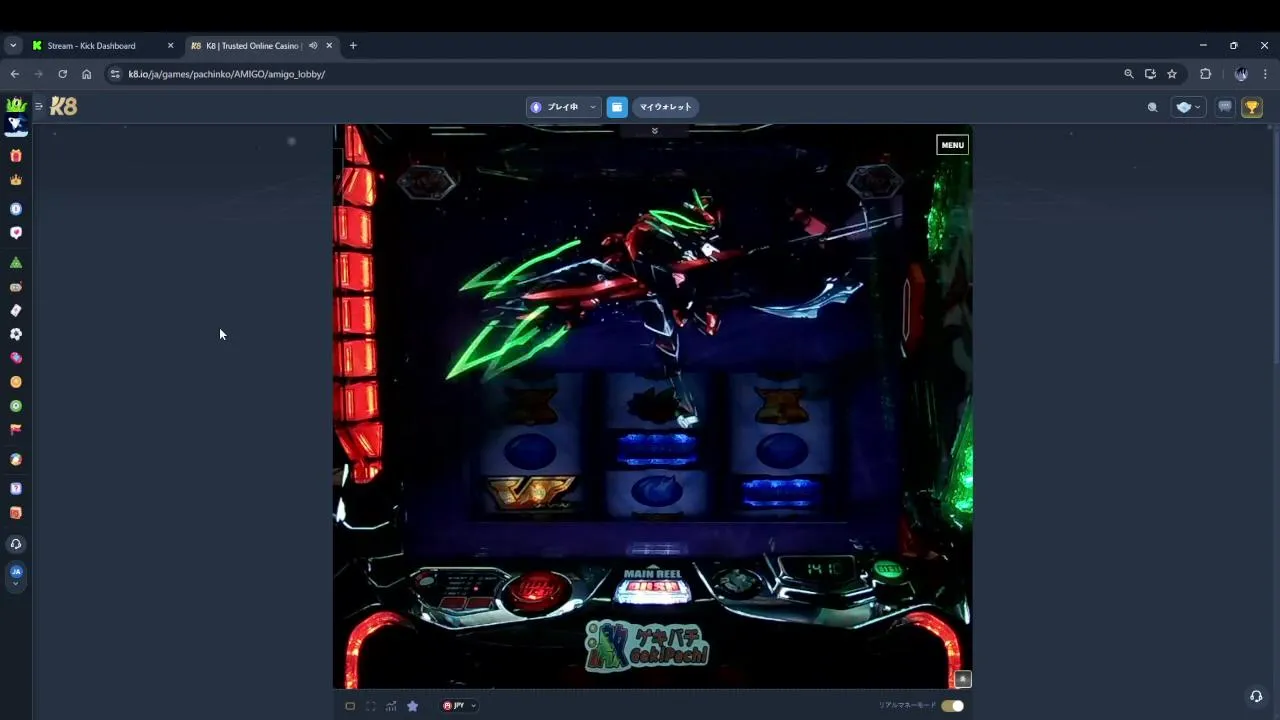Open the プレイ中 dropdown
The width and height of the screenshot is (1280, 720).
tap(563, 107)
